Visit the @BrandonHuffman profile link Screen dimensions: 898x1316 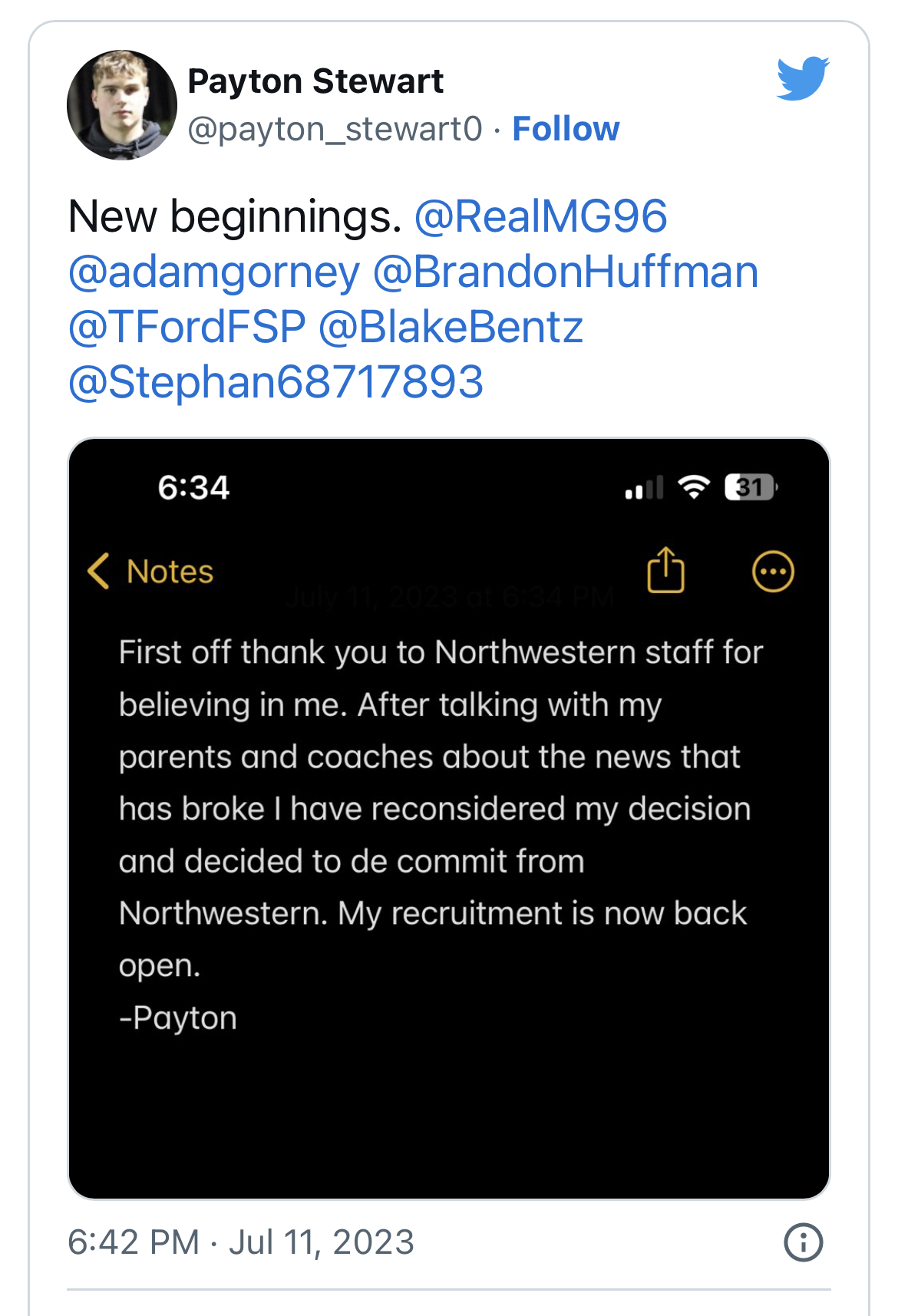pos(566,272)
